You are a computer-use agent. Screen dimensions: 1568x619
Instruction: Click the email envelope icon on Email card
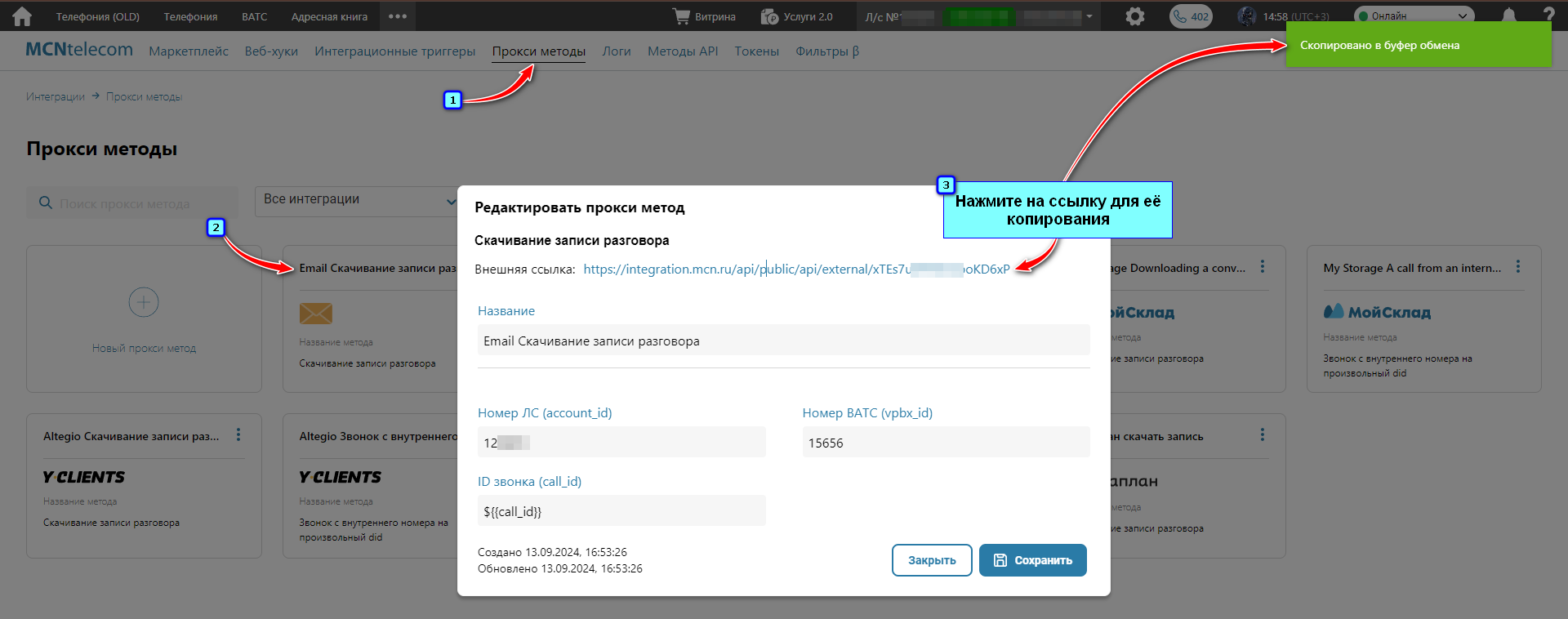click(316, 313)
